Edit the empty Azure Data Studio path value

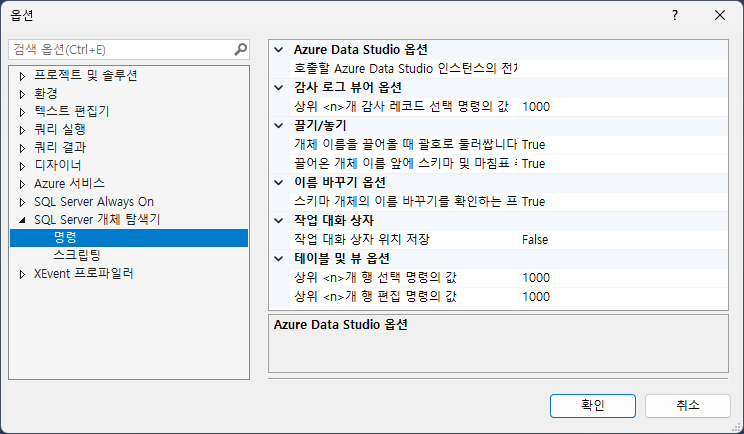[x=623, y=69]
